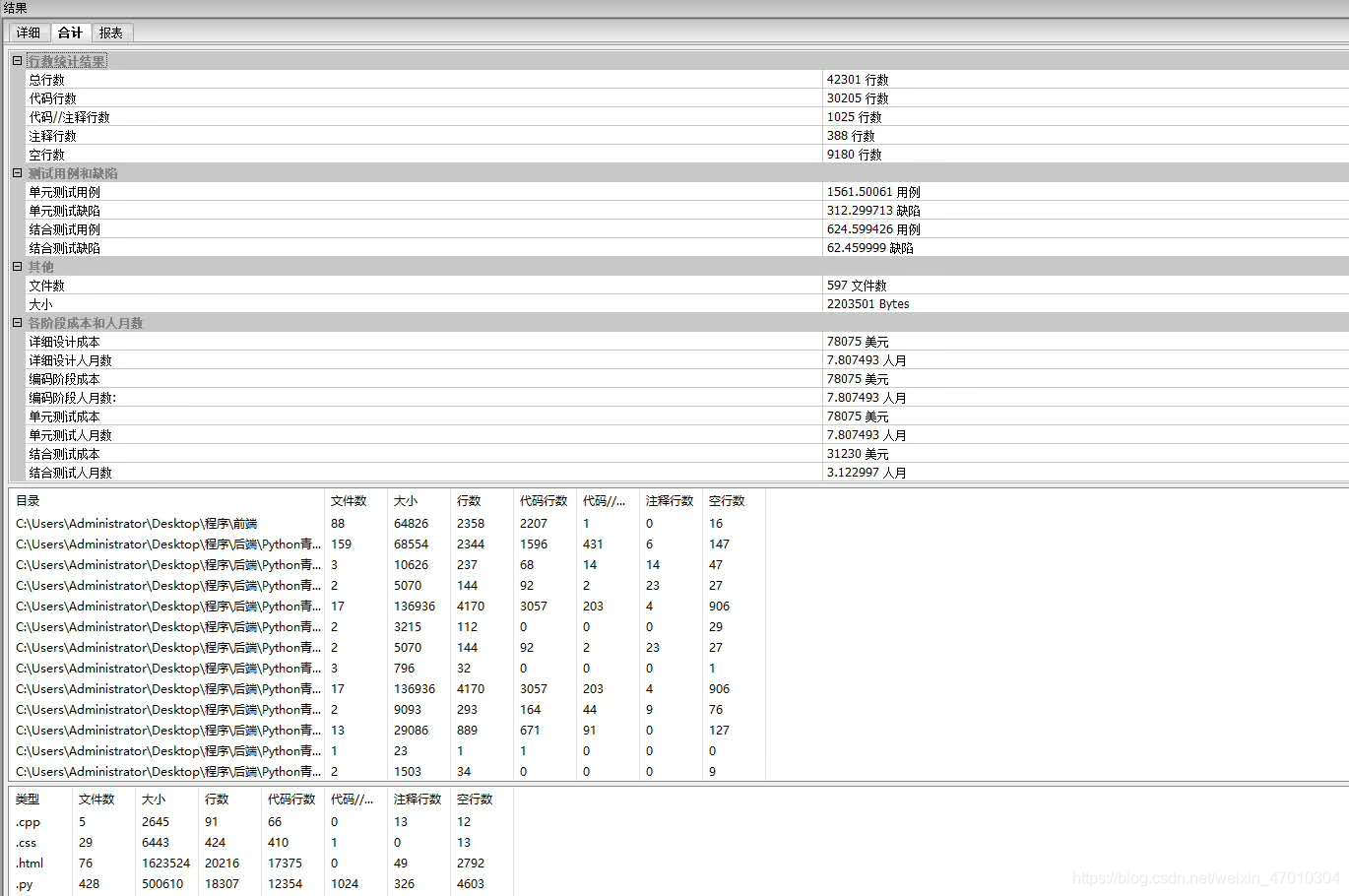Select the 详细设计人月数 row
1349x896 pixels.
(x=686, y=360)
